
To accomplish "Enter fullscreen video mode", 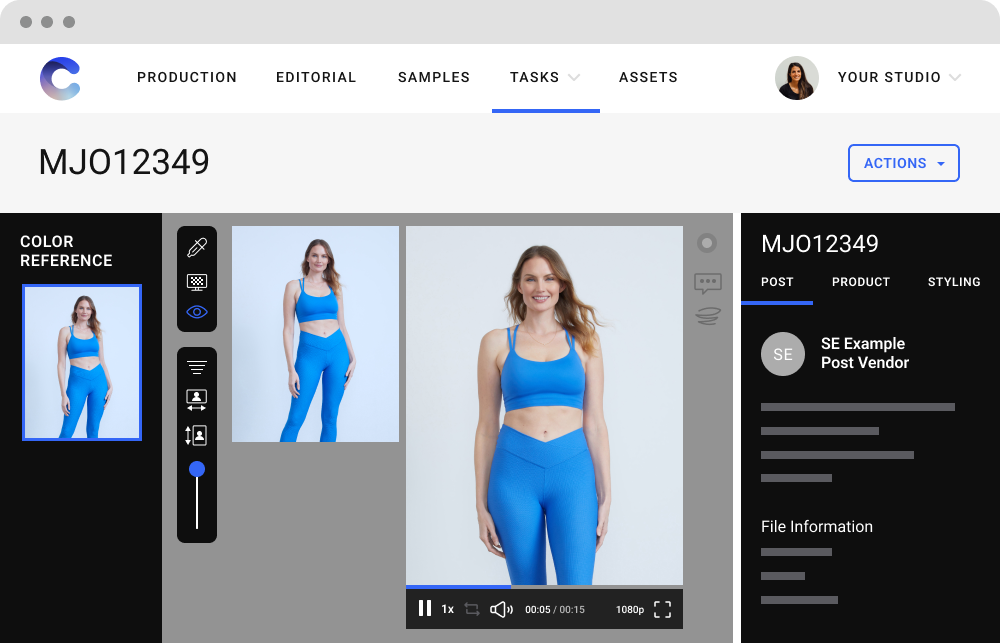I will click(x=662, y=609).
